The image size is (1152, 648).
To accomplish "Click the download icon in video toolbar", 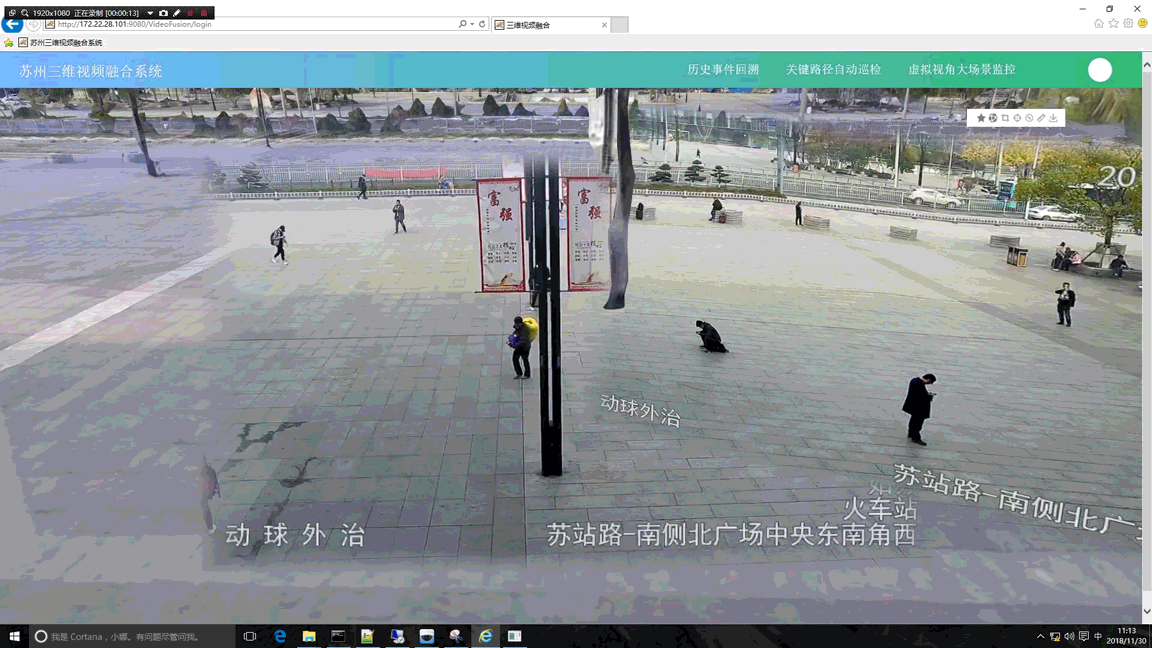I will [x=1053, y=118].
